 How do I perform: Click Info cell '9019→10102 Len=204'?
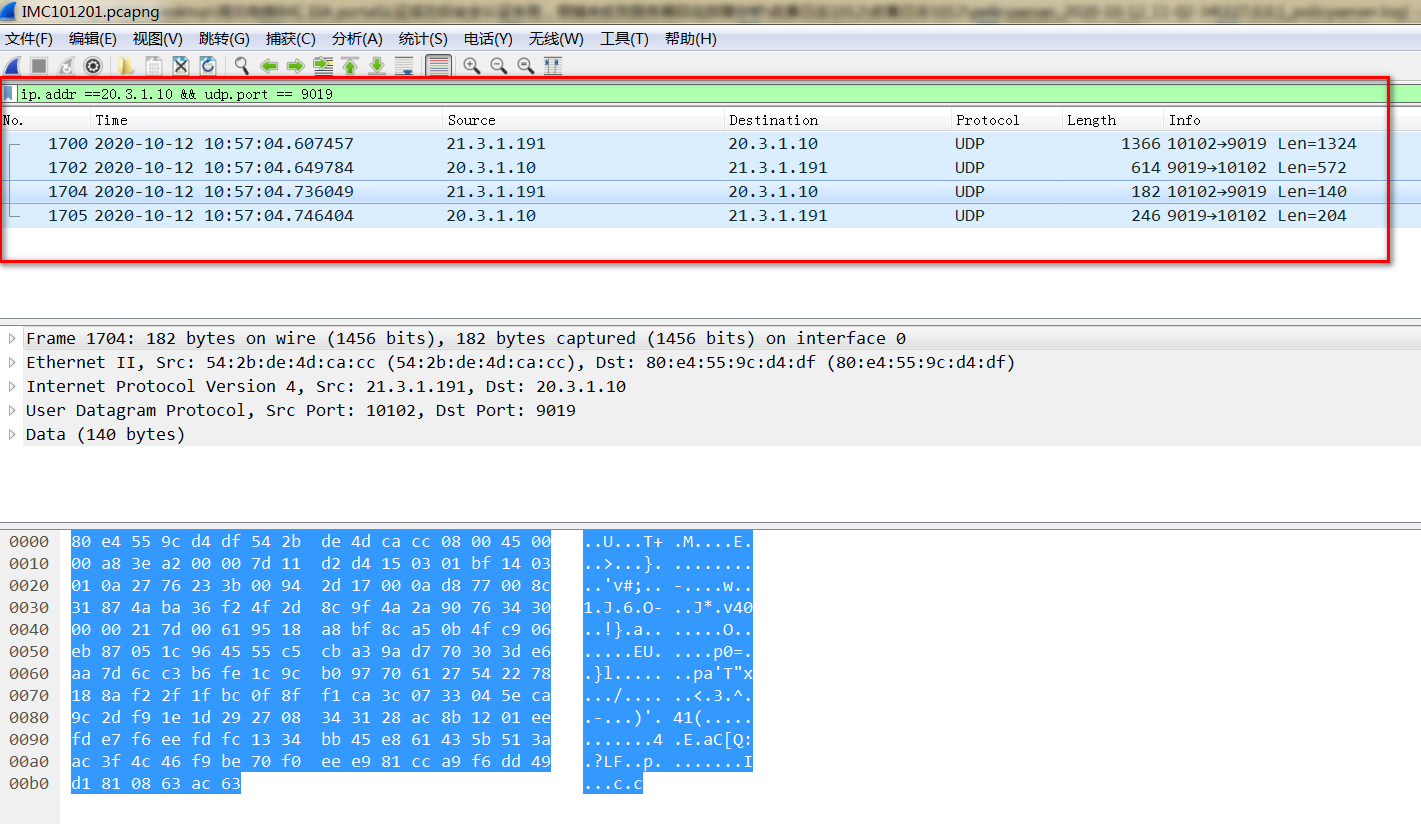1257,216
